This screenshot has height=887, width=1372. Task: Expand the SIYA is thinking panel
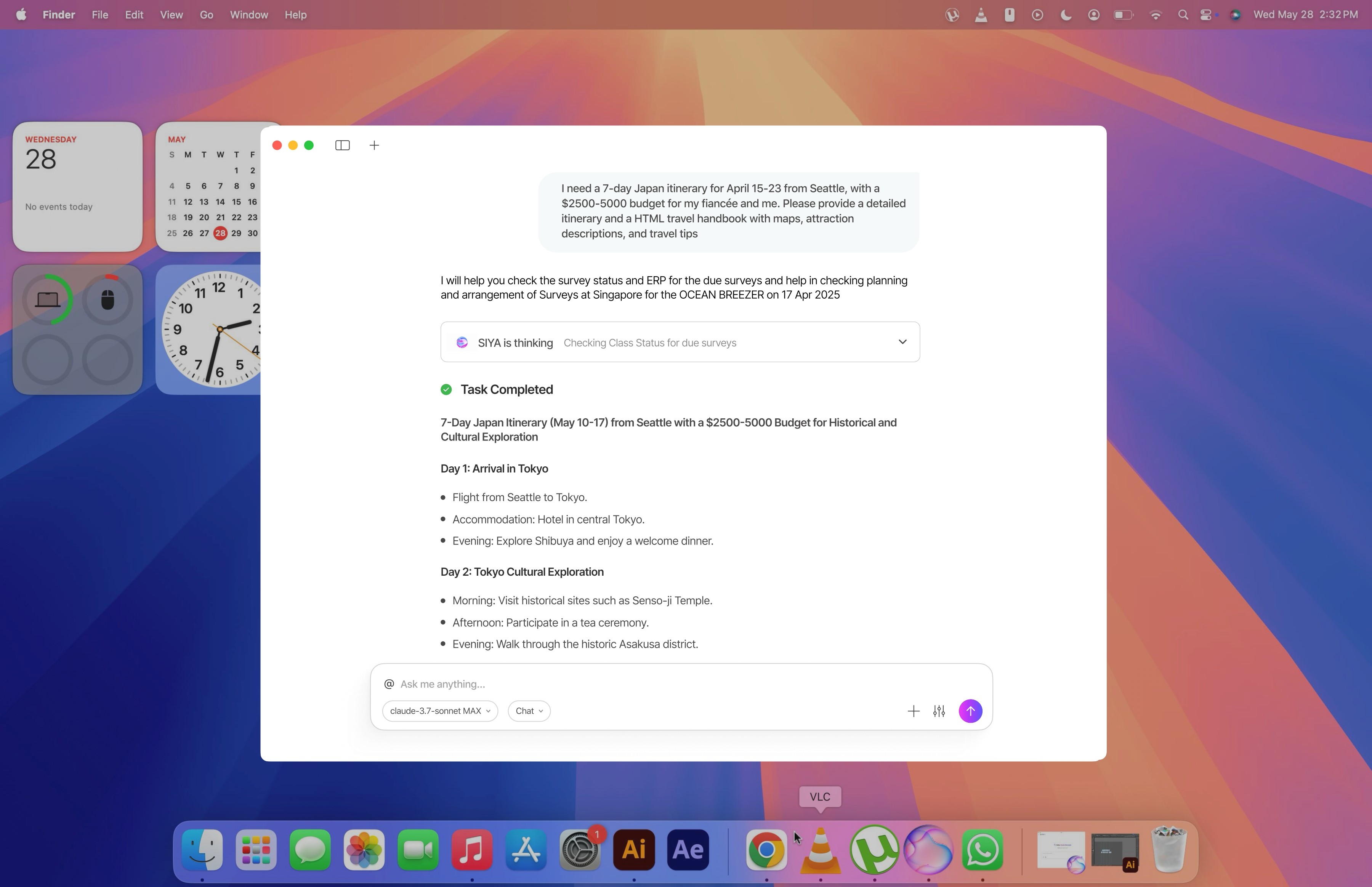[x=902, y=341]
